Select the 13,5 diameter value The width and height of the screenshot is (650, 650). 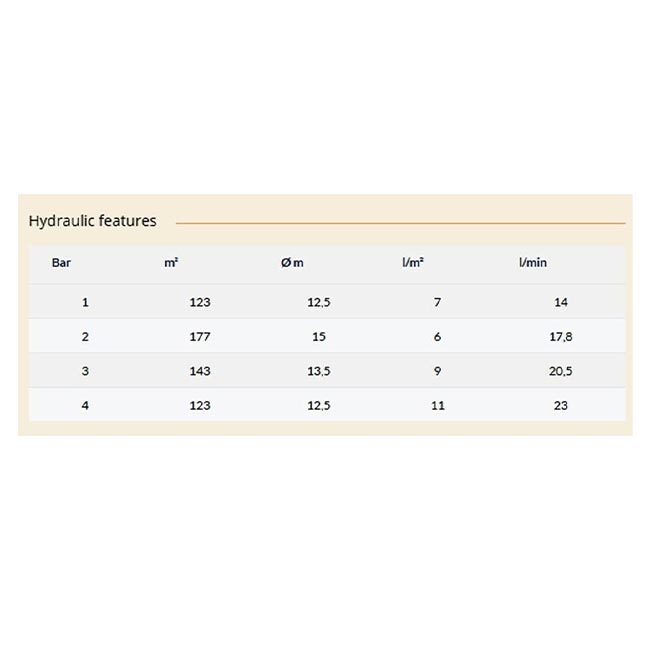pyautogui.click(x=319, y=371)
